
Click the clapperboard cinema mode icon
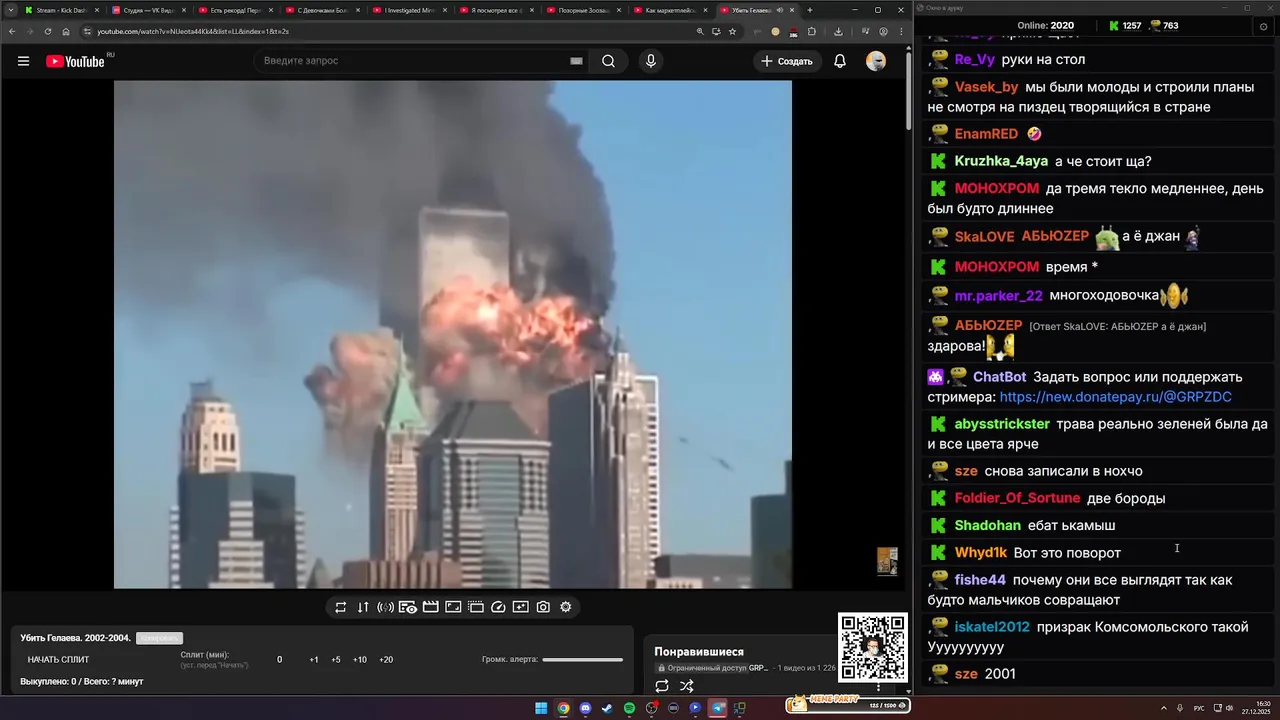pyautogui.click(x=430, y=607)
